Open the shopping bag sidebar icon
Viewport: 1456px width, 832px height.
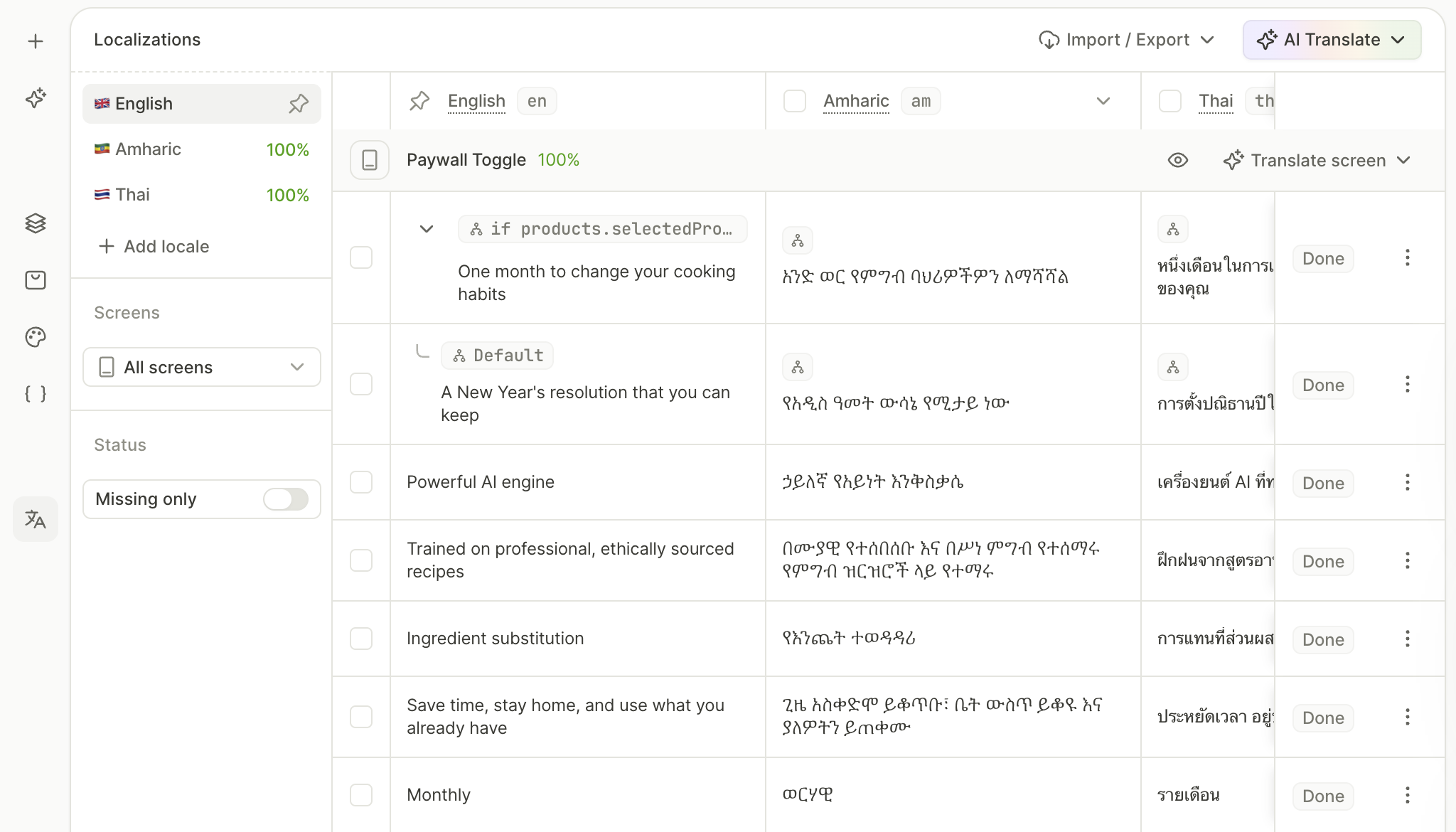click(36, 280)
